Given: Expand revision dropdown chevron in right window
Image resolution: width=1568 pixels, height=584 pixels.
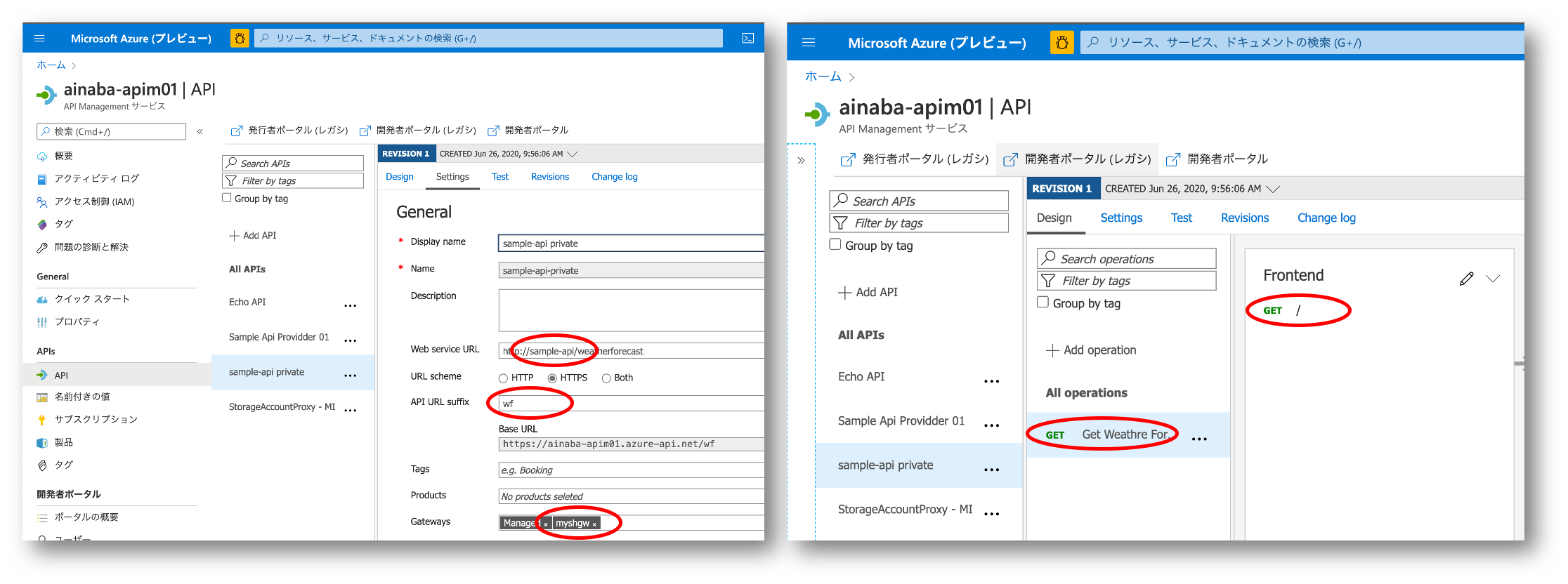Looking at the screenshot, I should click(x=1272, y=189).
